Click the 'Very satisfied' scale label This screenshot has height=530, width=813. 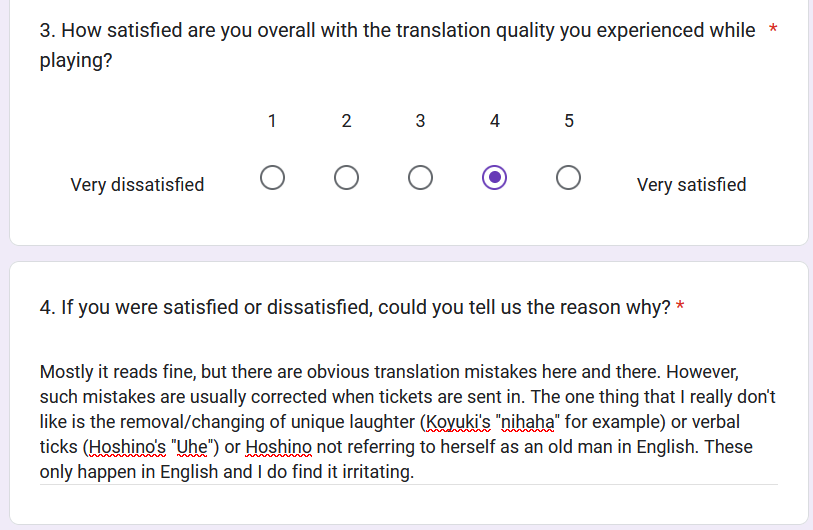[691, 185]
